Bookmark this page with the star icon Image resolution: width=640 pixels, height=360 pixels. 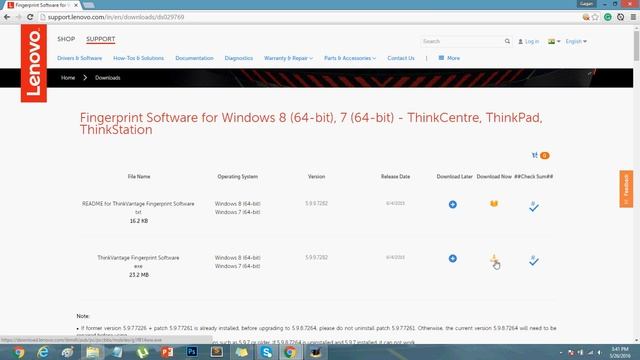point(595,17)
